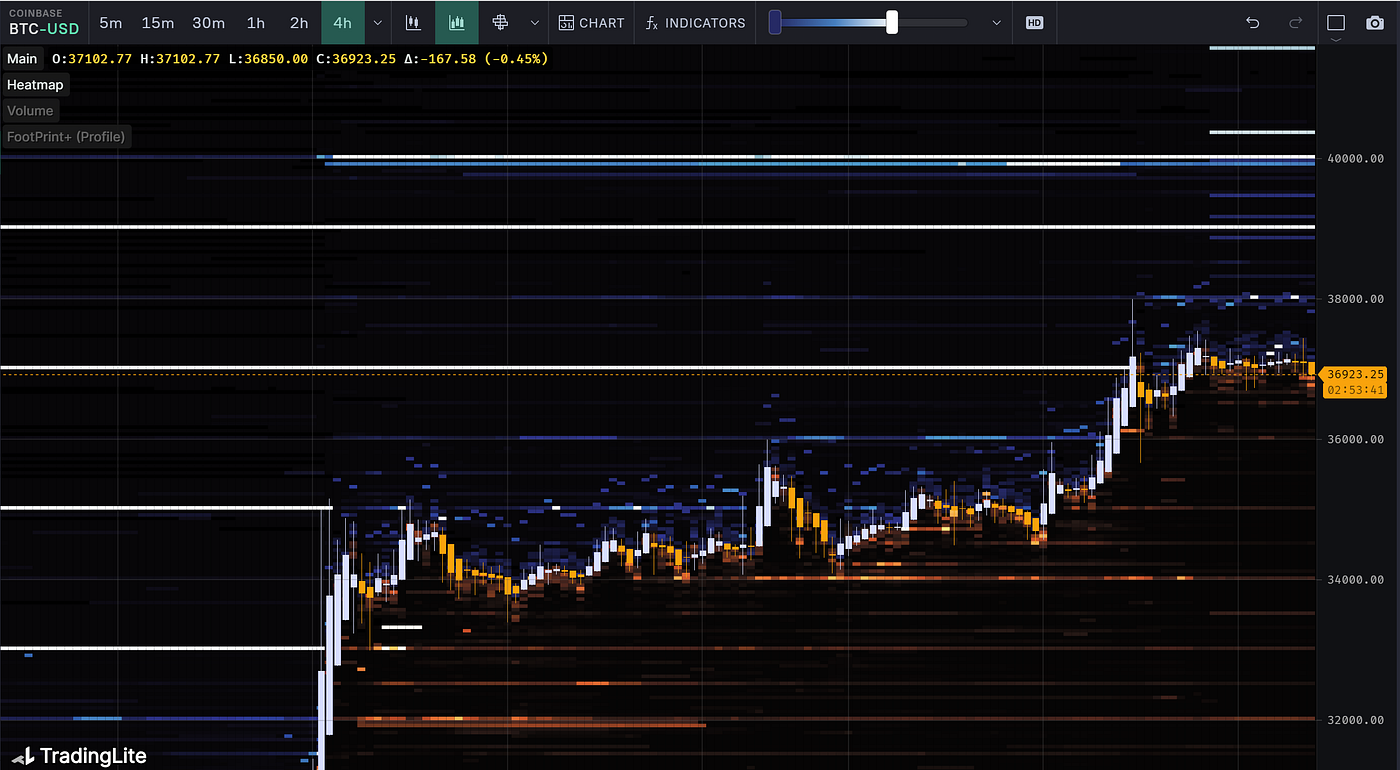Select the 4h timeframe
Viewport: 1400px width, 770px height.
coord(342,22)
